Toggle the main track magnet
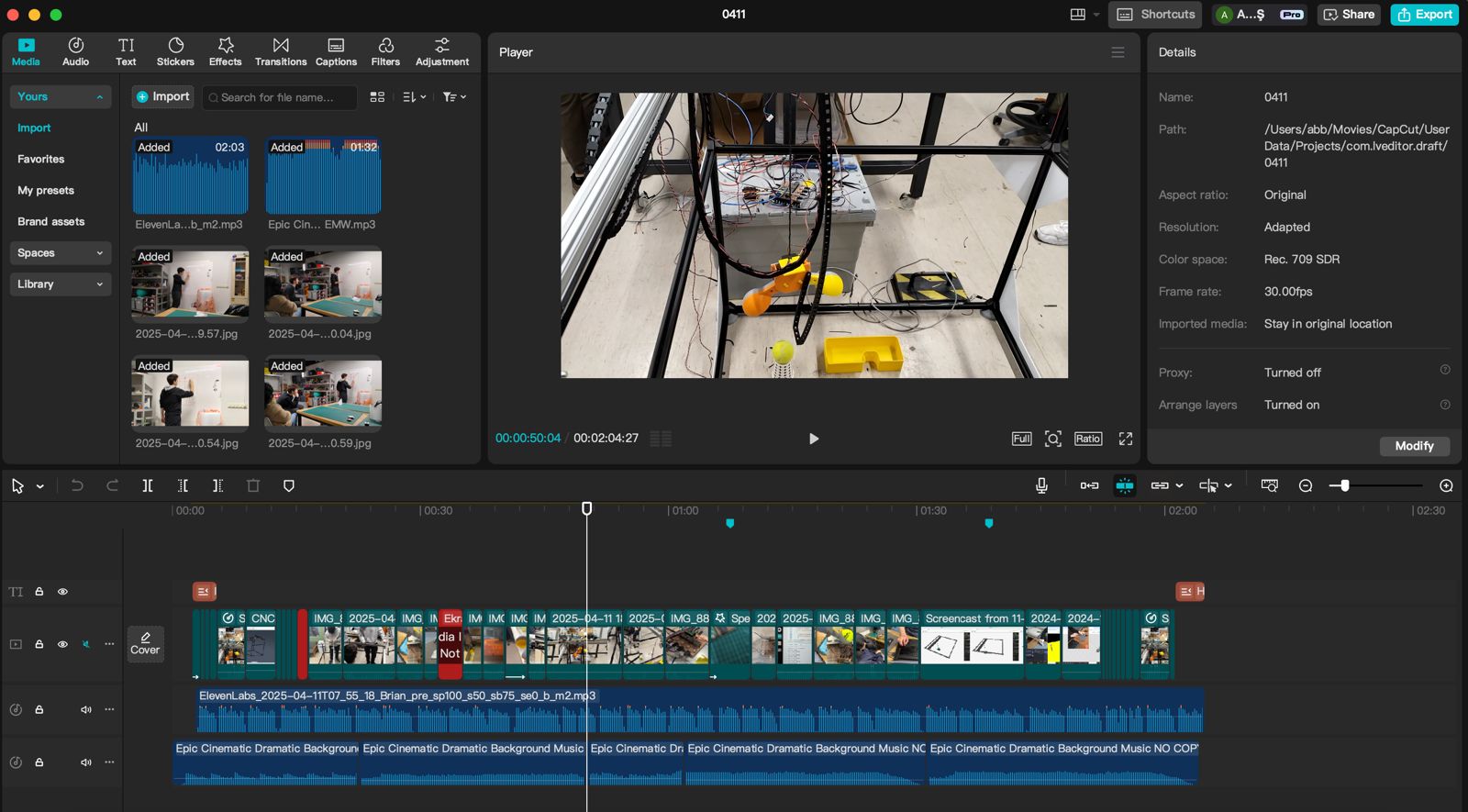1468x812 pixels. click(1089, 485)
